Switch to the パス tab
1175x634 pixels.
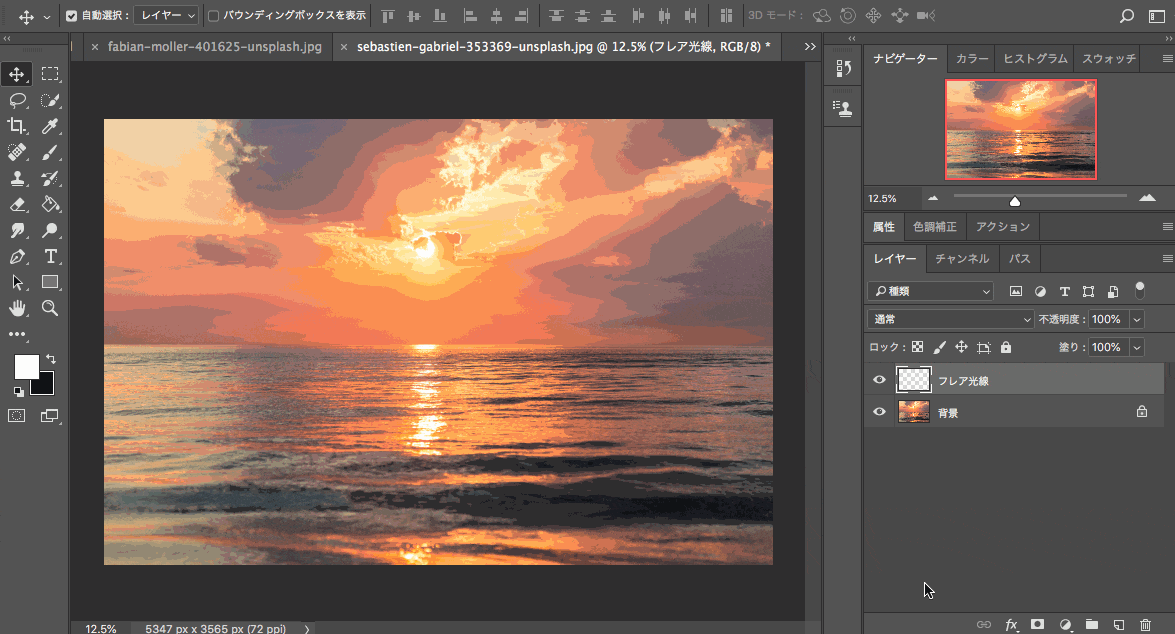coord(1019,259)
